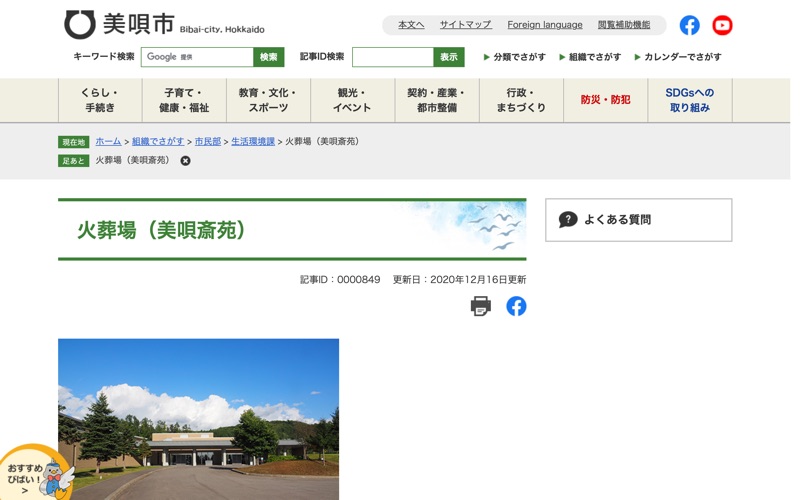The width and height of the screenshot is (800, 500).
Task: Open the サイトマップ link
Action: click(x=466, y=24)
